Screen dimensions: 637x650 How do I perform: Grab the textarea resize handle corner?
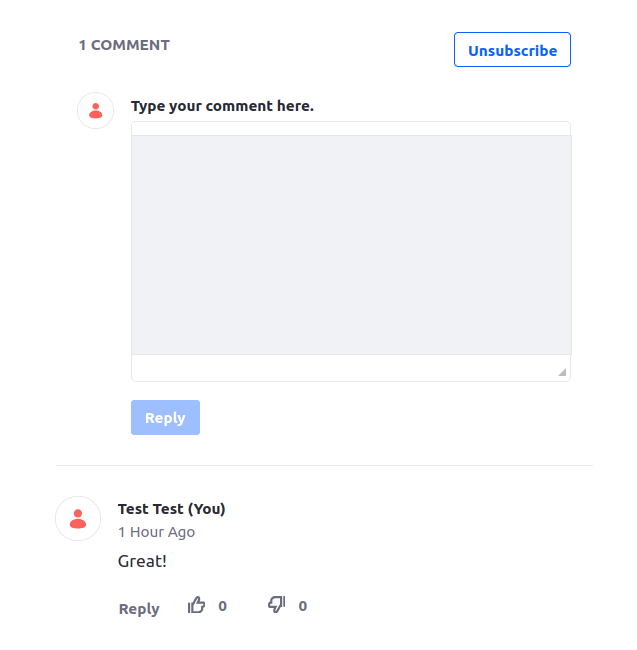[562, 372]
